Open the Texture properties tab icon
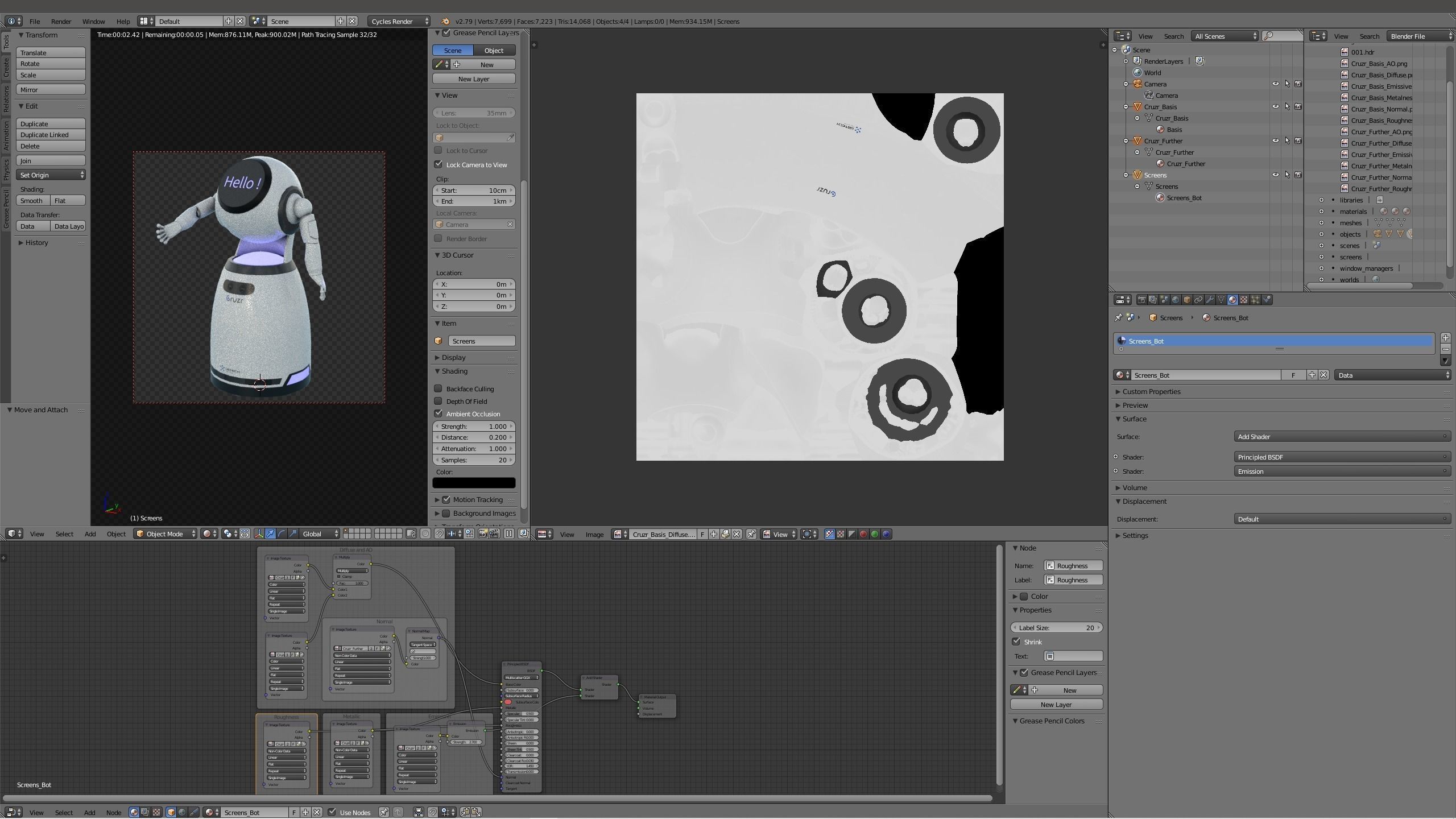Viewport: 1456px width, 819px height. [1244, 300]
